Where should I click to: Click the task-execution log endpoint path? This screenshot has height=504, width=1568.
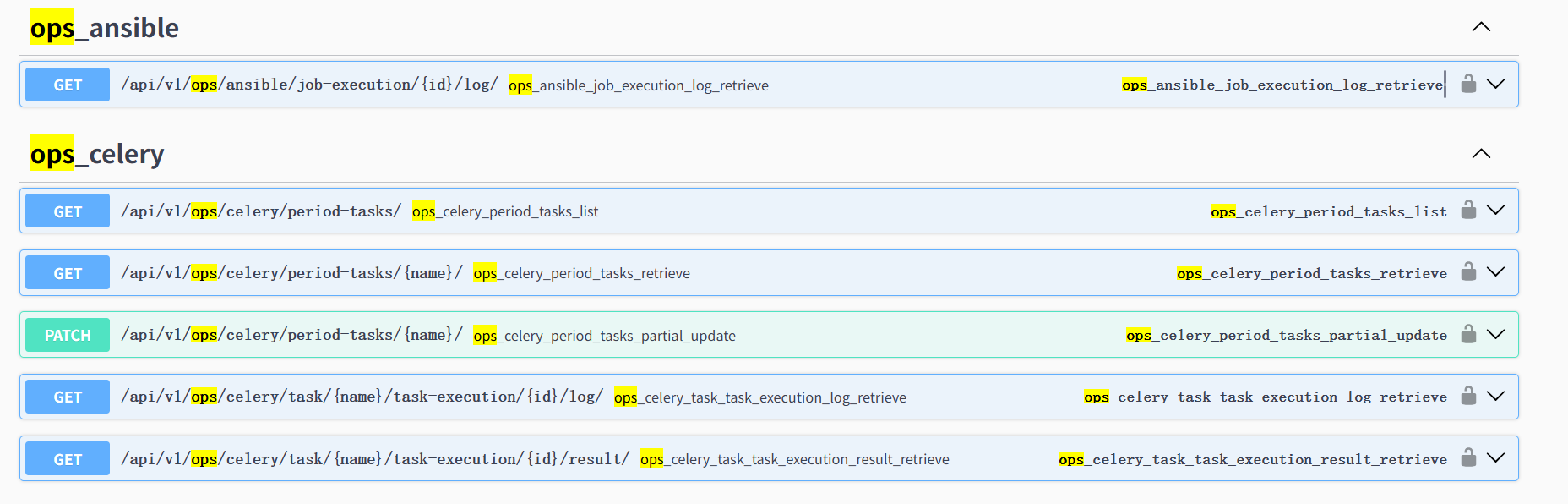(x=362, y=397)
